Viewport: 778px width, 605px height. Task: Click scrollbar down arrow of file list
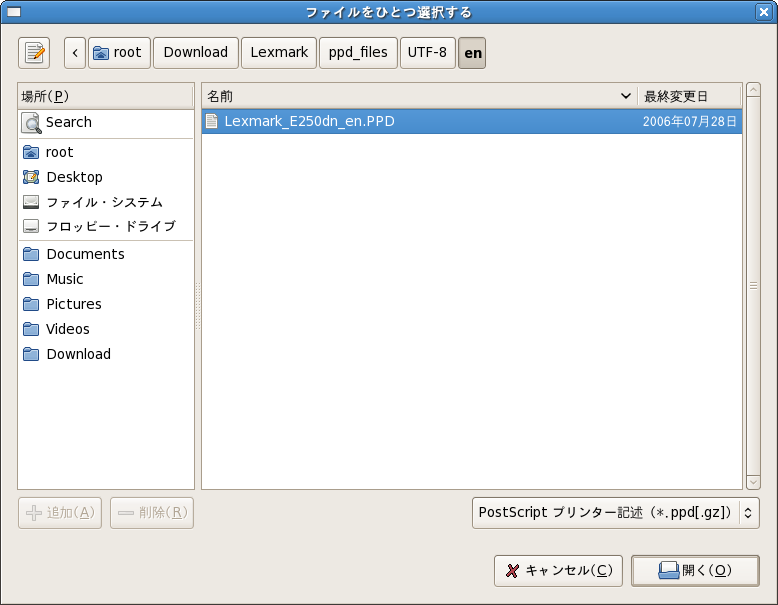coord(753,481)
